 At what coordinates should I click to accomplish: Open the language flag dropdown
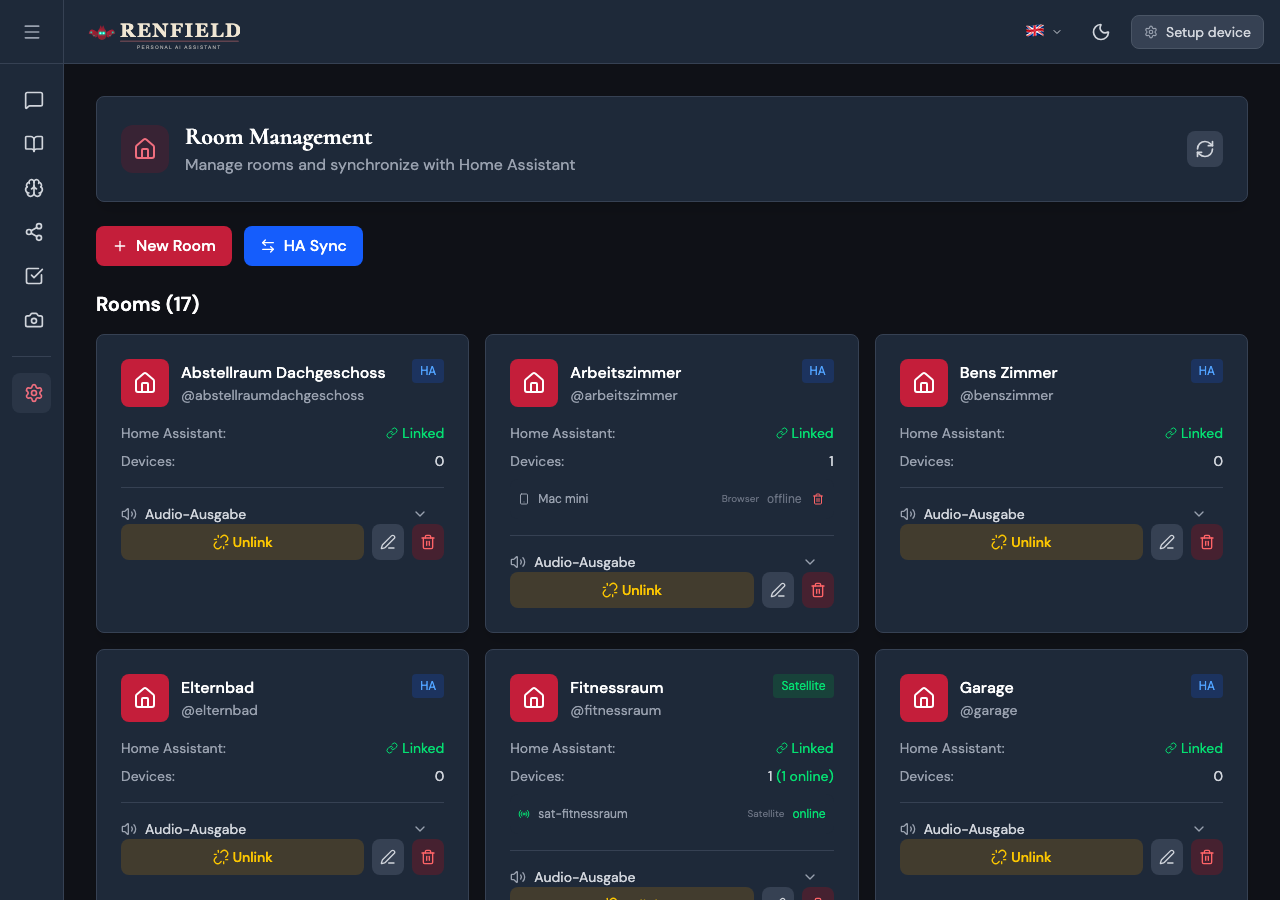[1043, 32]
